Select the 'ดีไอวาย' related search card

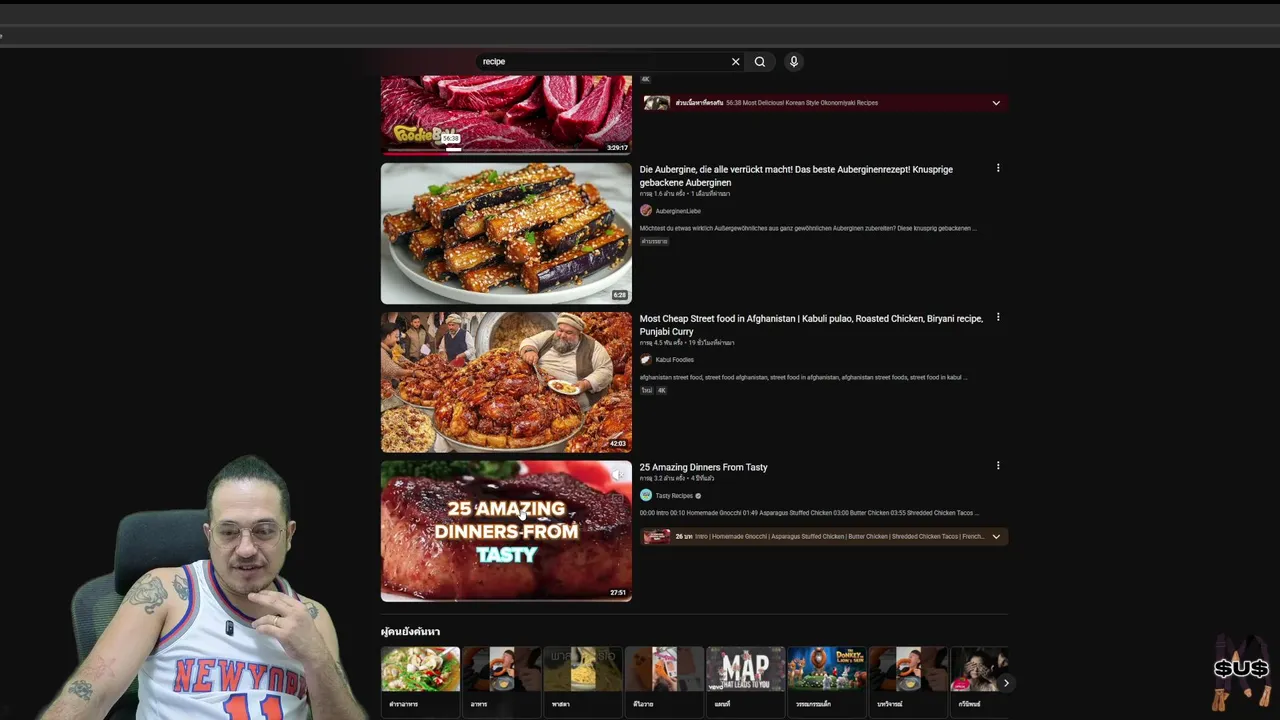664,680
